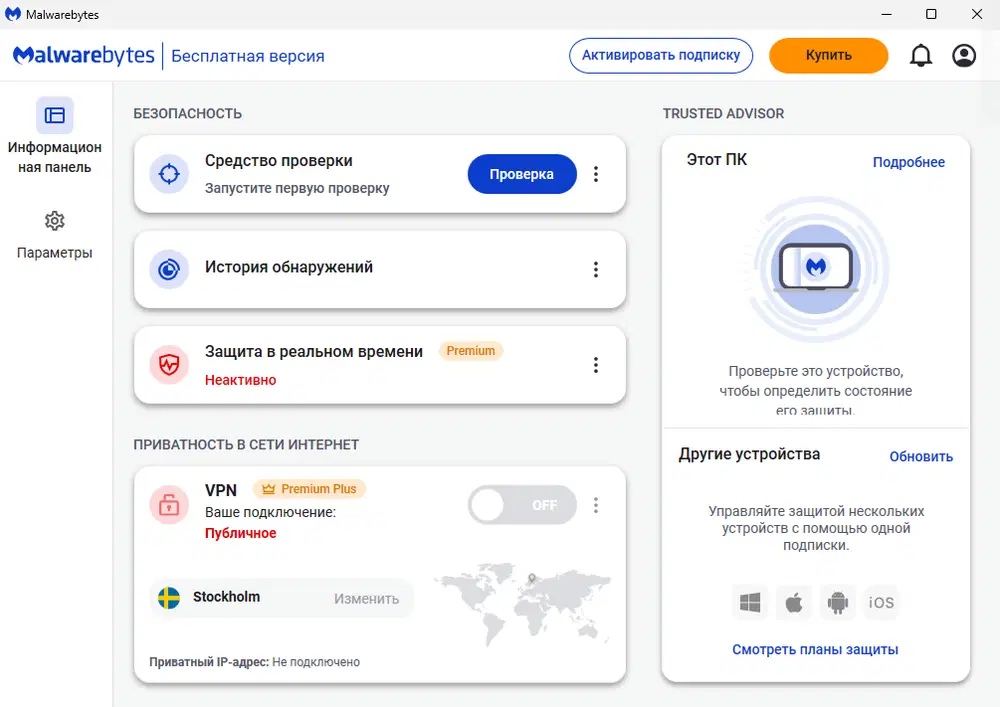Click Запустите первую проверку text

coord(297,188)
